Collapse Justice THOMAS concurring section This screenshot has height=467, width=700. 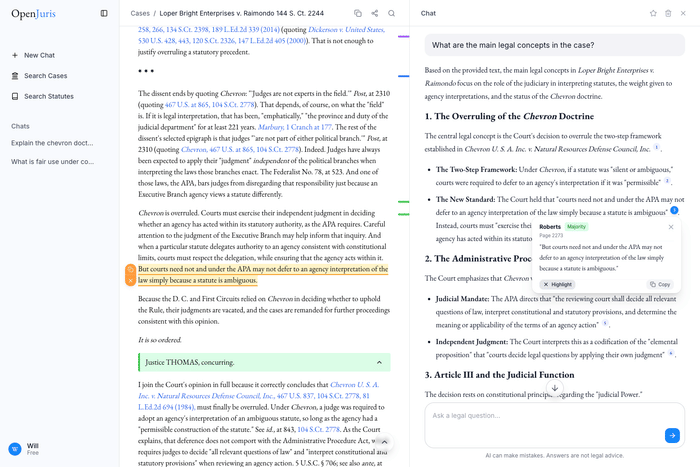point(378,362)
